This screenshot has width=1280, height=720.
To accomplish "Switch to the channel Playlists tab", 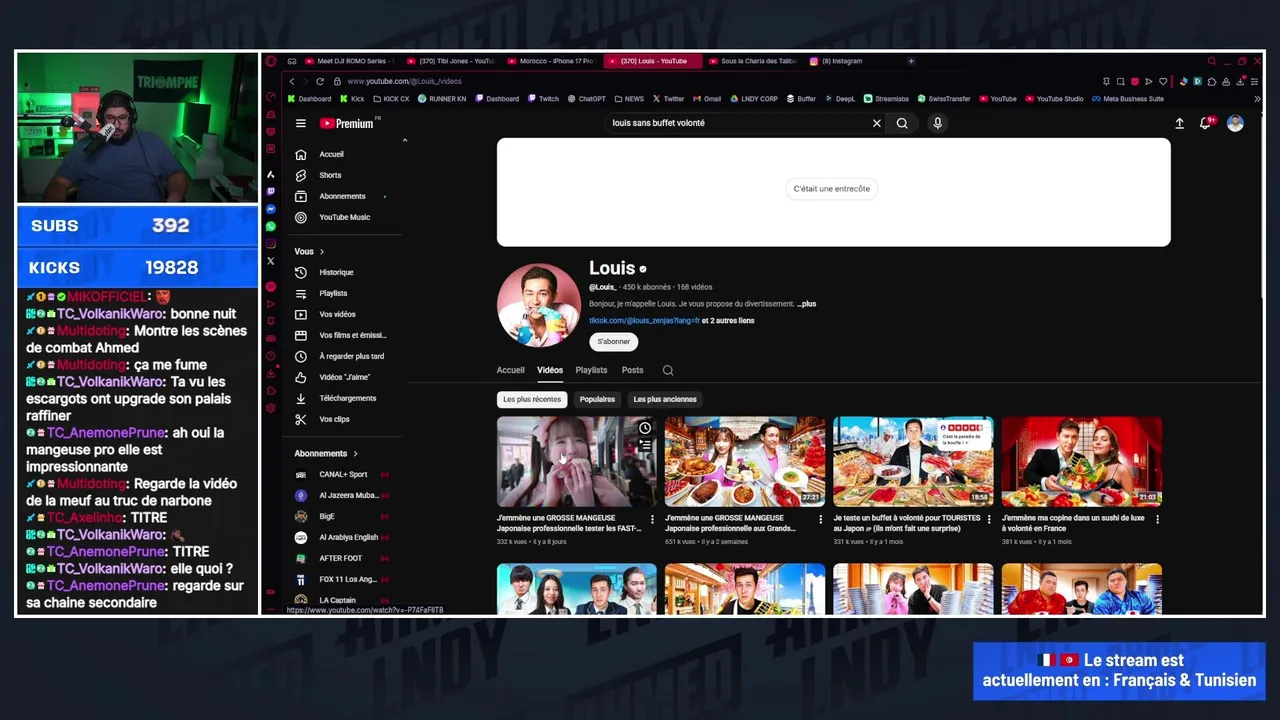I will coord(591,370).
